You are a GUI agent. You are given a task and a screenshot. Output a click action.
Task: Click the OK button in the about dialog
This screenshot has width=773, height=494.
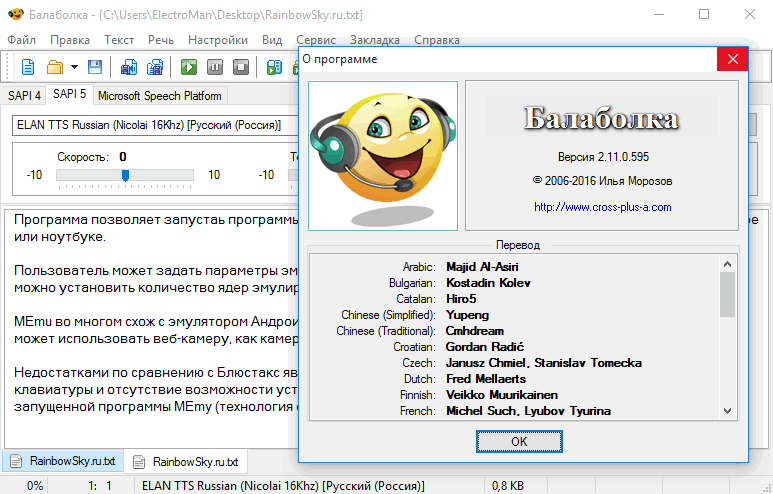(x=519, y=441)
